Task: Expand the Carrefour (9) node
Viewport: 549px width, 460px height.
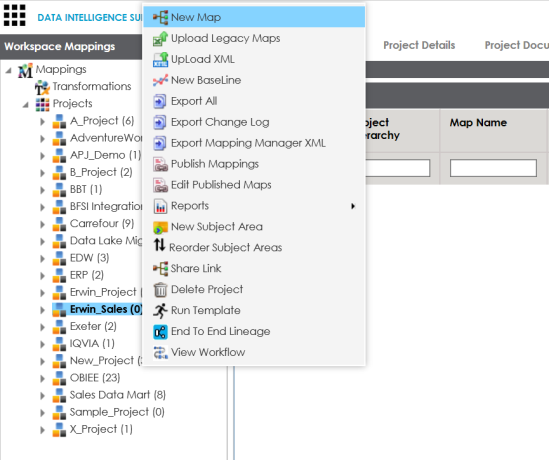Action: [42, 224]
